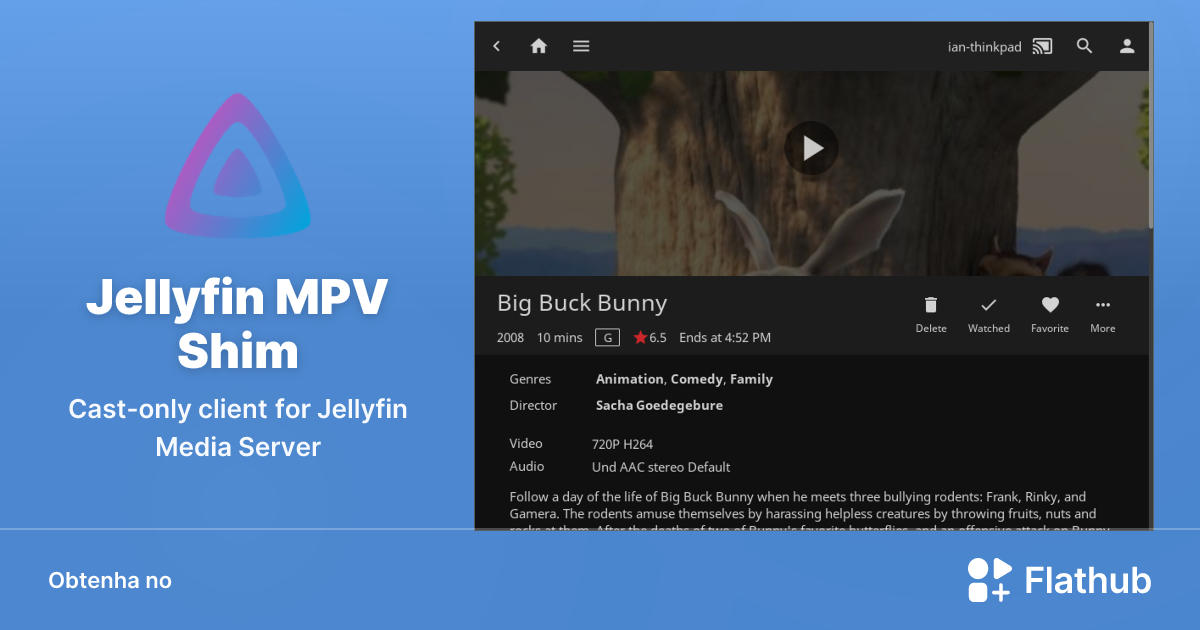Click the back arrow in header
1200x630 pixels.
(x=497, y=46)
